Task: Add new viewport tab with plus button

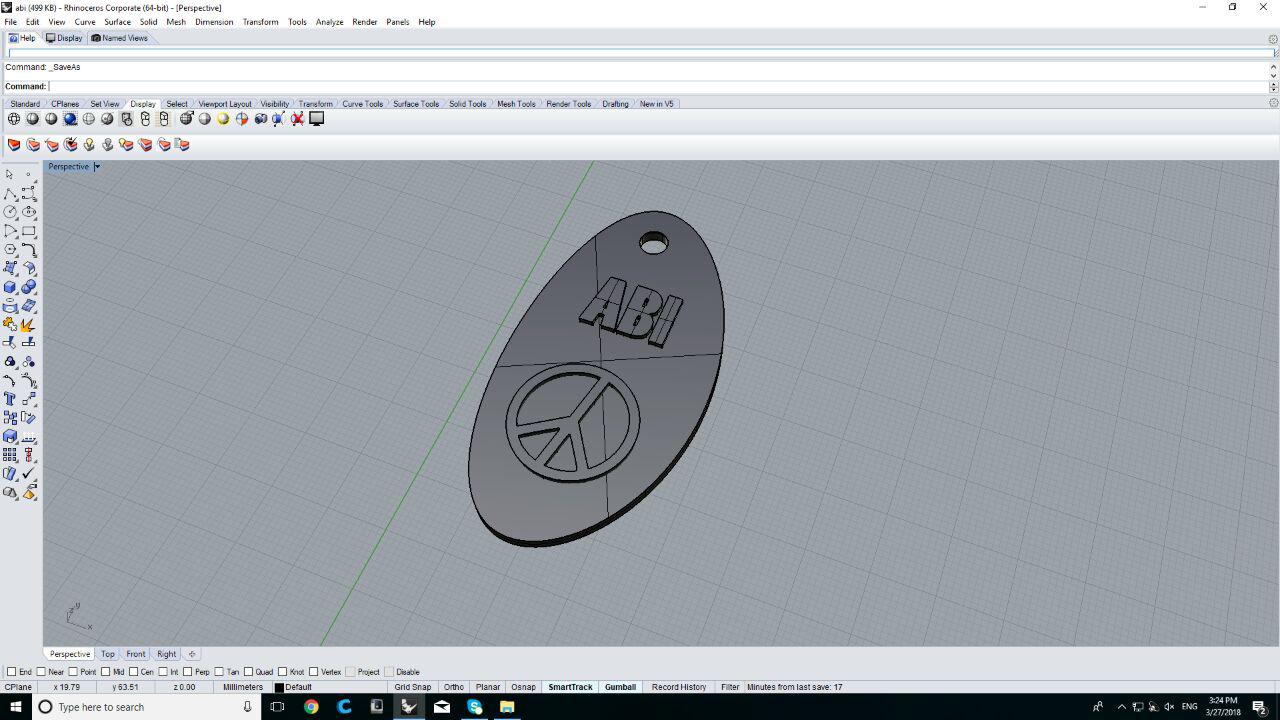Action: (192, 654)
